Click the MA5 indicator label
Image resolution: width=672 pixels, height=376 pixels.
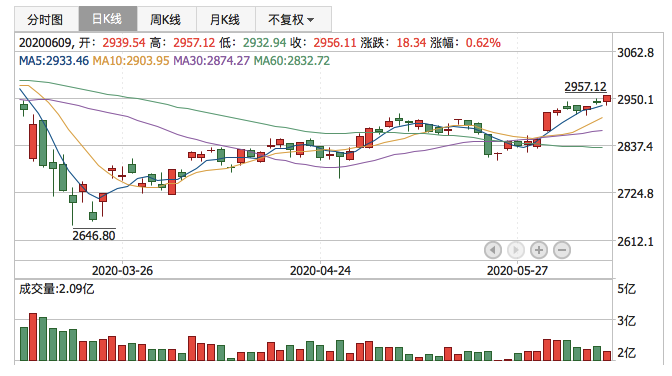[x=54, y=61]
